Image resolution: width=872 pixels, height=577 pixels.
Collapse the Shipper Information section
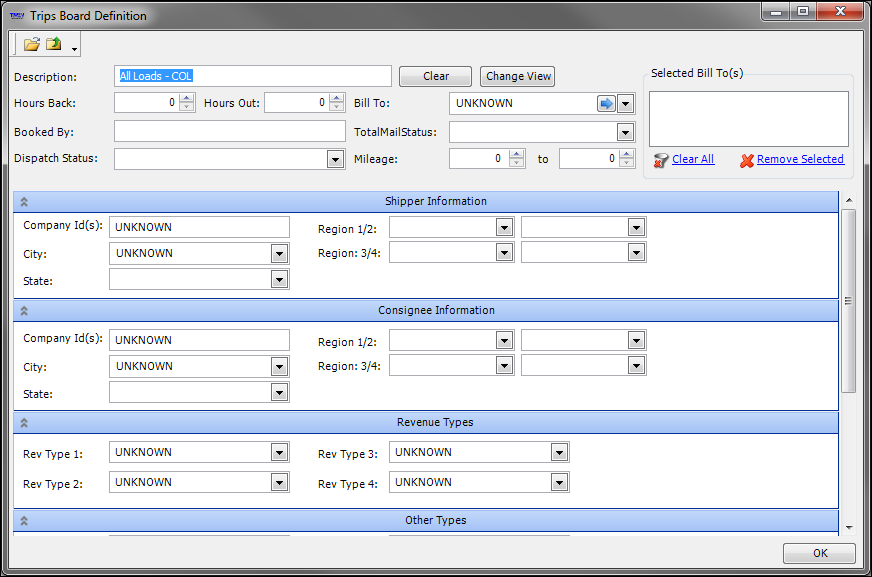click(x=24, y=202)
